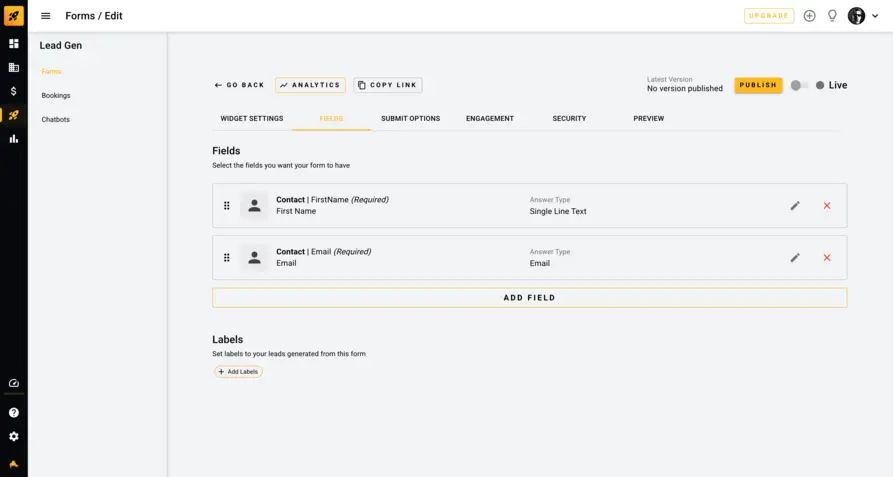Click the Go Back button
This screenshot has height=477, width=893.
[x=239, y=85]
